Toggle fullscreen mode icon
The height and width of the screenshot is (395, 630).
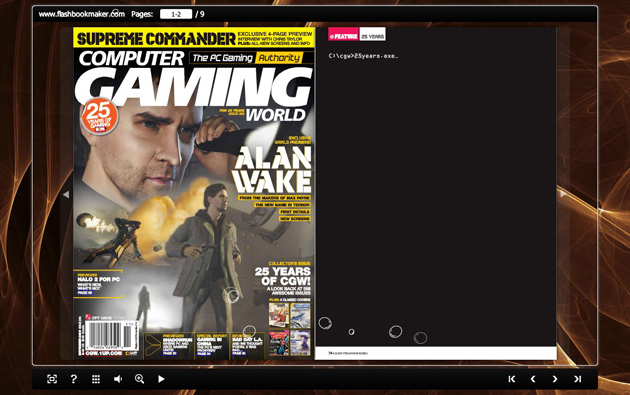point(52,379)
